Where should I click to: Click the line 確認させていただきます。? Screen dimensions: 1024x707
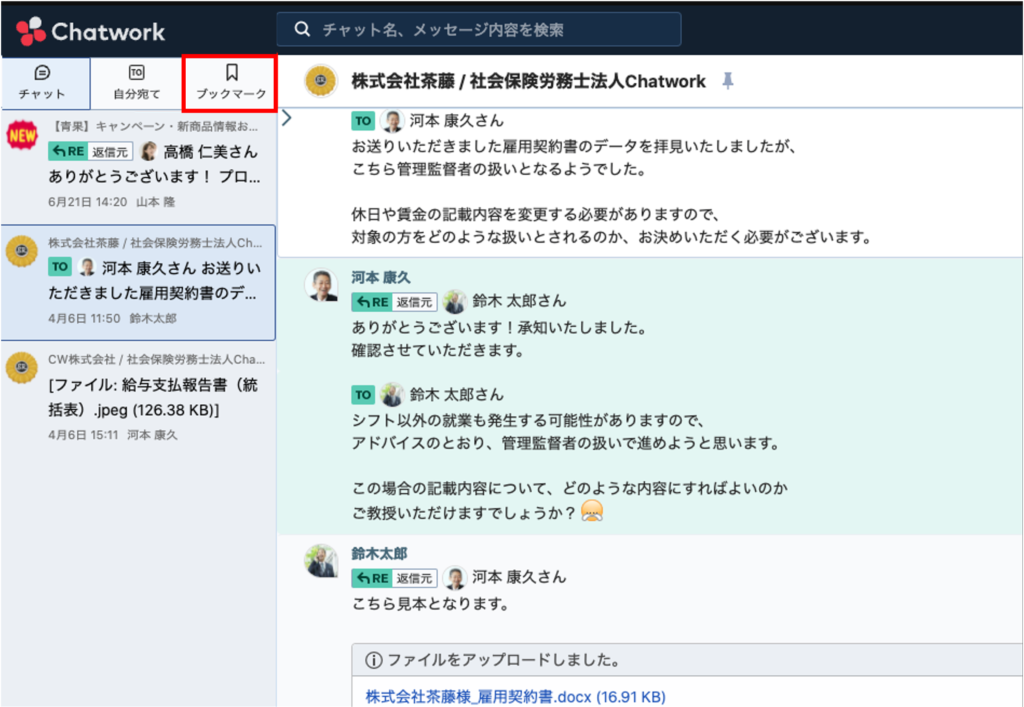[x=438, y=351]
